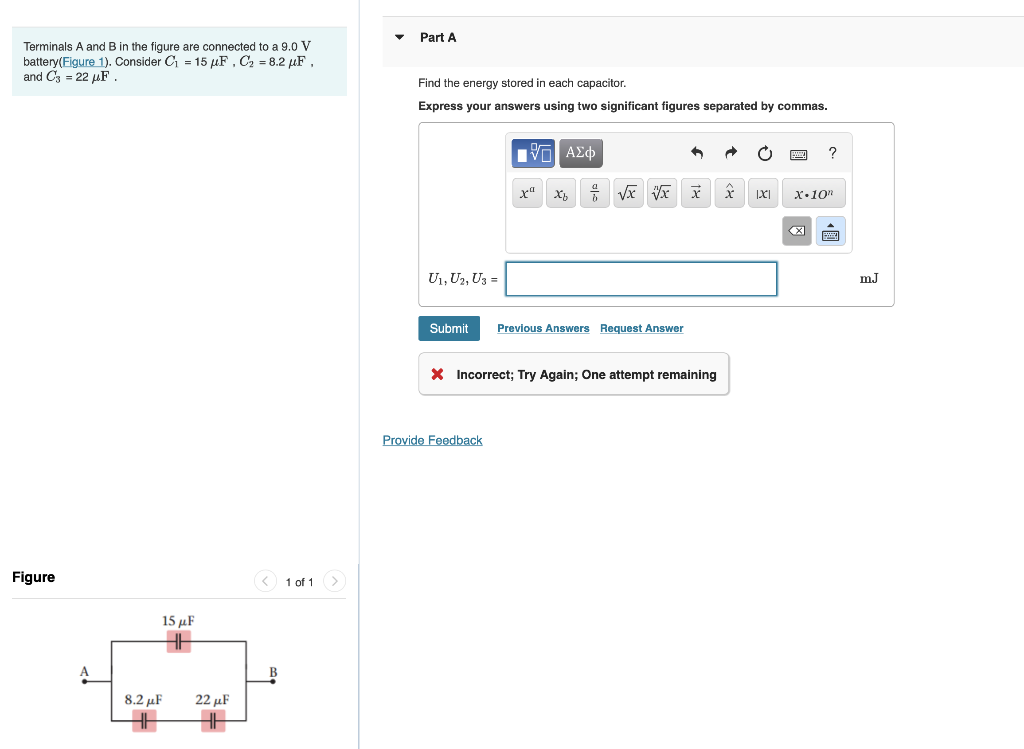
Task: Insert a superscript using the x^a button
Action: (x=527, y=193)
